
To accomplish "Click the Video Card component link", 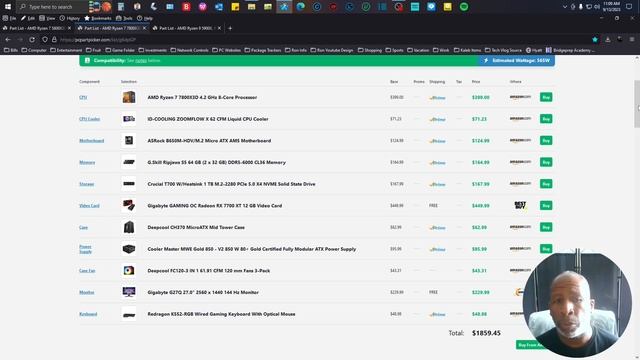I will click(x=89, y=206).
